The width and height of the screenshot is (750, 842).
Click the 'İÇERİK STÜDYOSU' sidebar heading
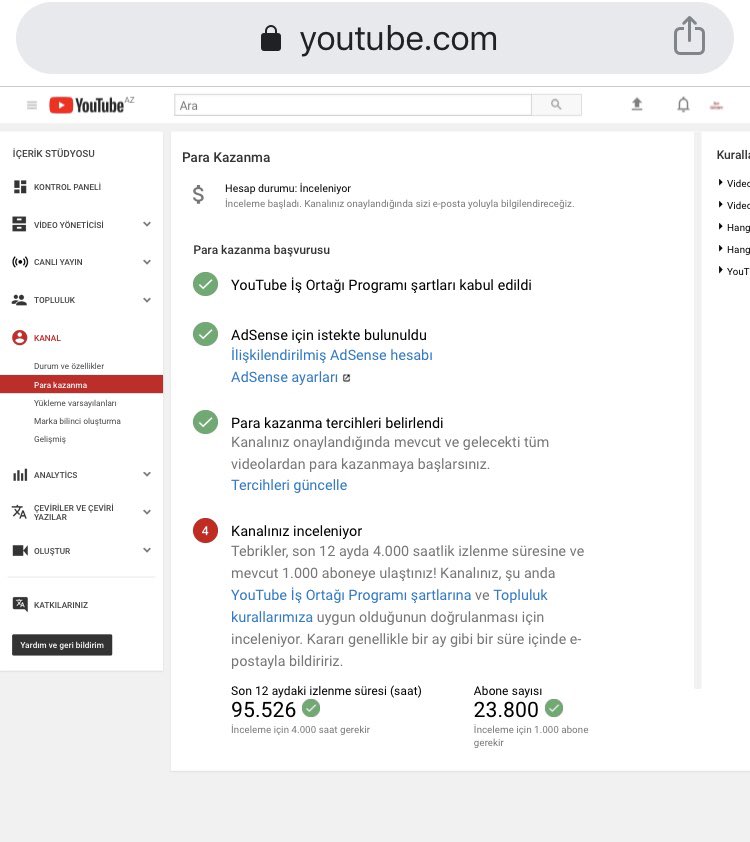point(54,154)
